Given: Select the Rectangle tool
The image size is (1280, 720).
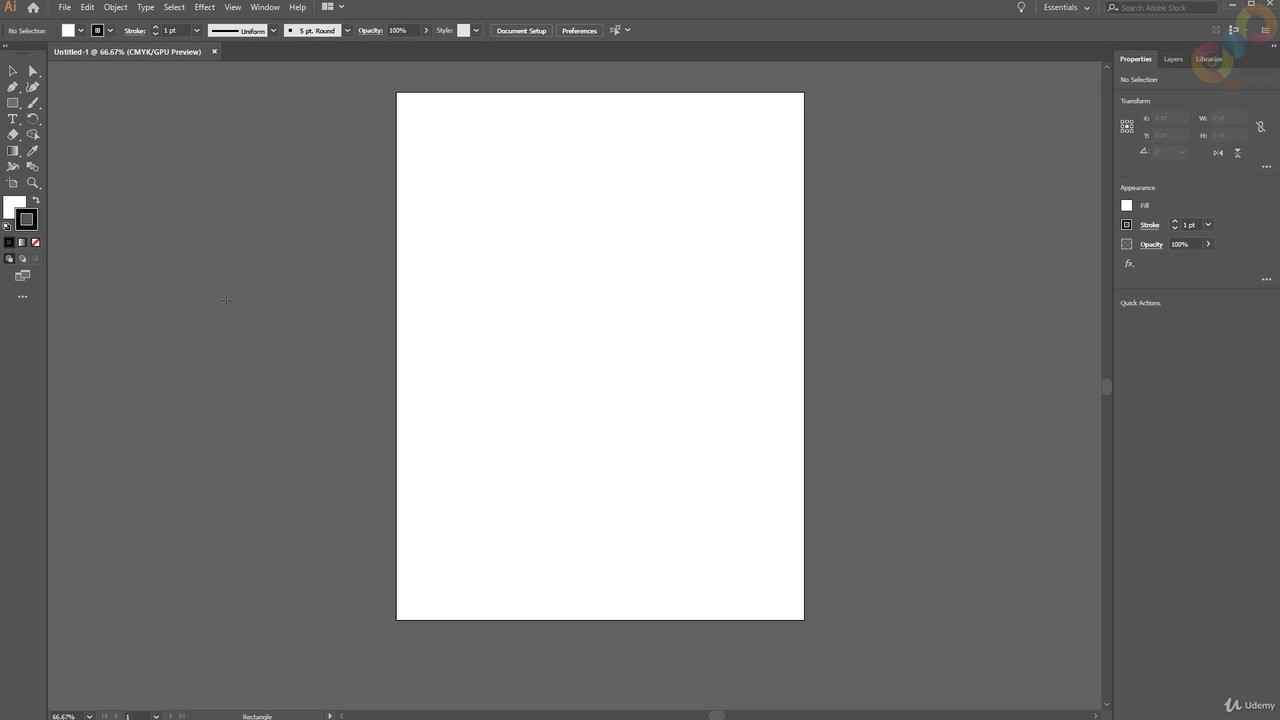Looking at the screenshot, I should click(x=13, y=103).
